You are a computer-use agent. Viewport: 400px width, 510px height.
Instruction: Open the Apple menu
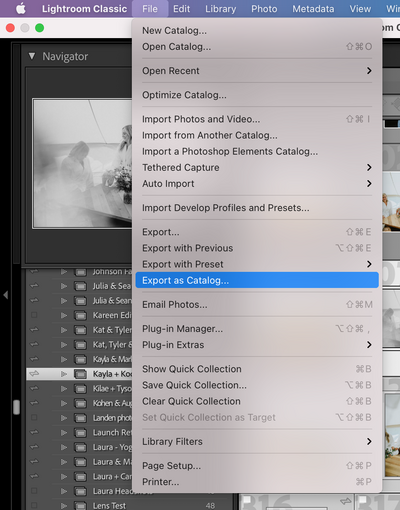point(21,9)
